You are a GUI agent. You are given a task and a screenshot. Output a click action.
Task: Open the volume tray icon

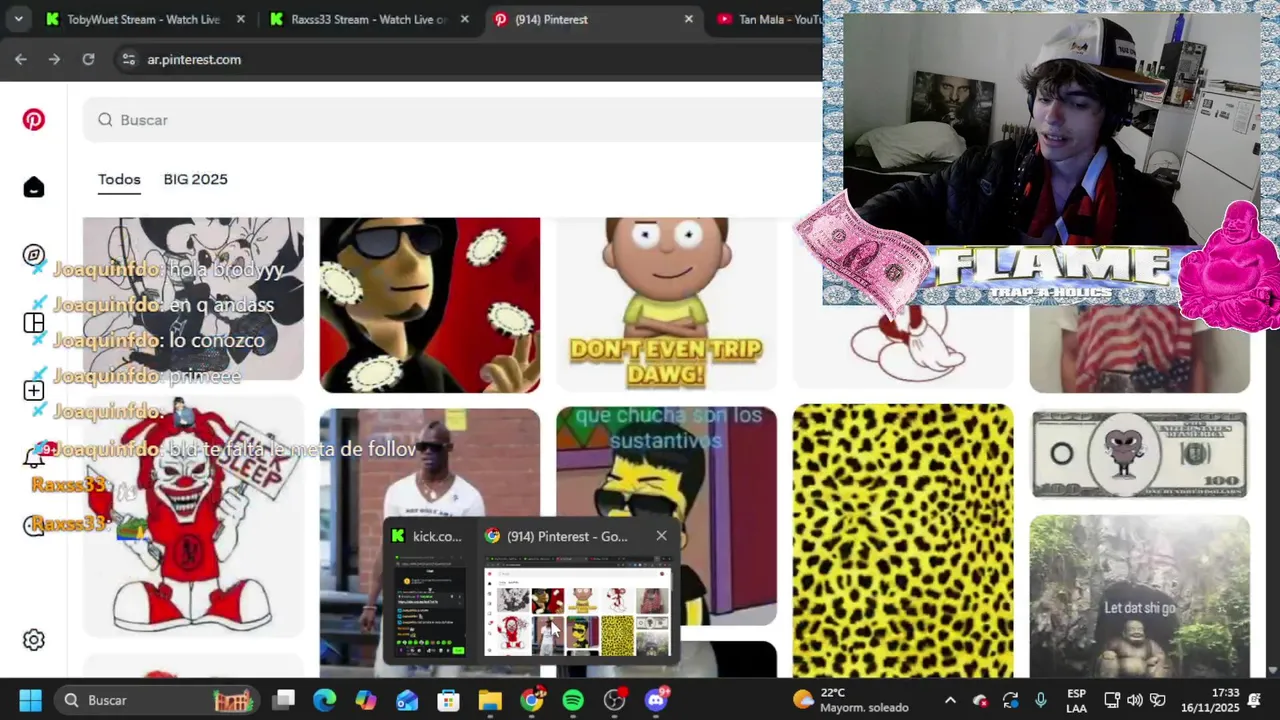tap(1135, 700)
